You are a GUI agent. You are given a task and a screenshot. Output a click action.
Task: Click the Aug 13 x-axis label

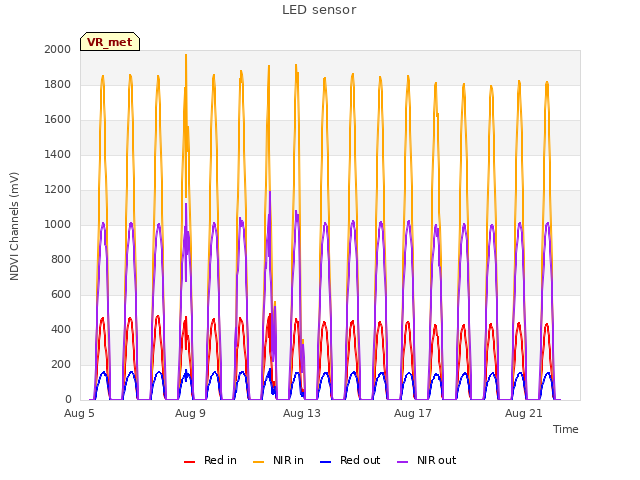(x=302, y=413)
